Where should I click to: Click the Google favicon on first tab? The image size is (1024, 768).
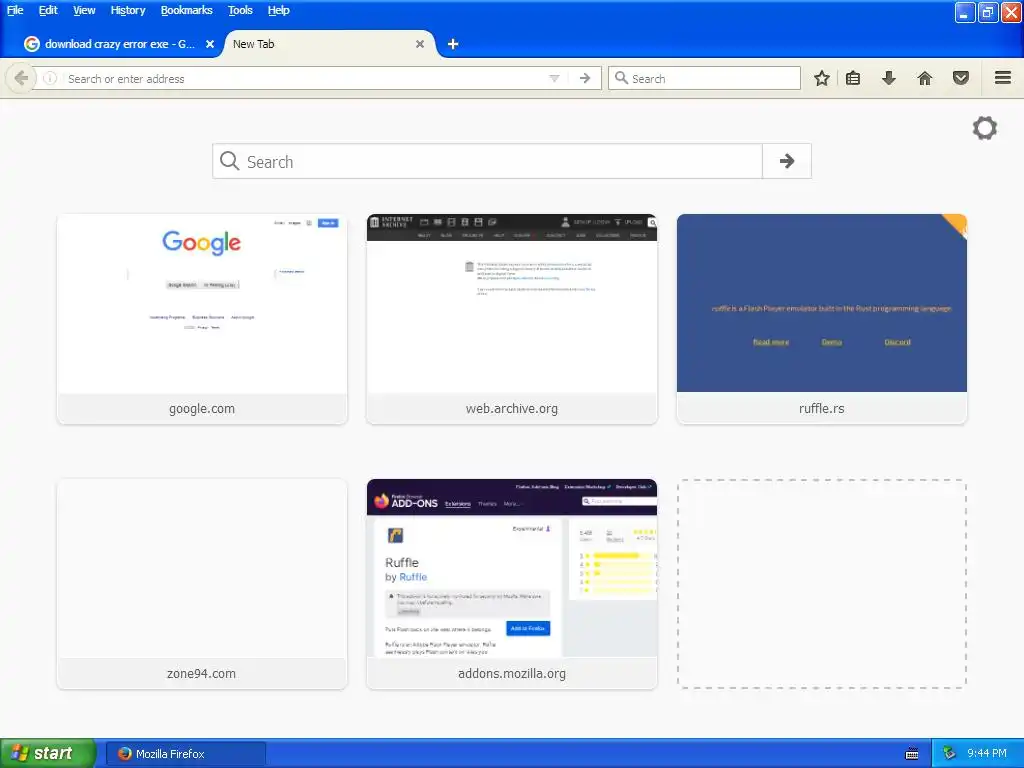pos(31,44)
